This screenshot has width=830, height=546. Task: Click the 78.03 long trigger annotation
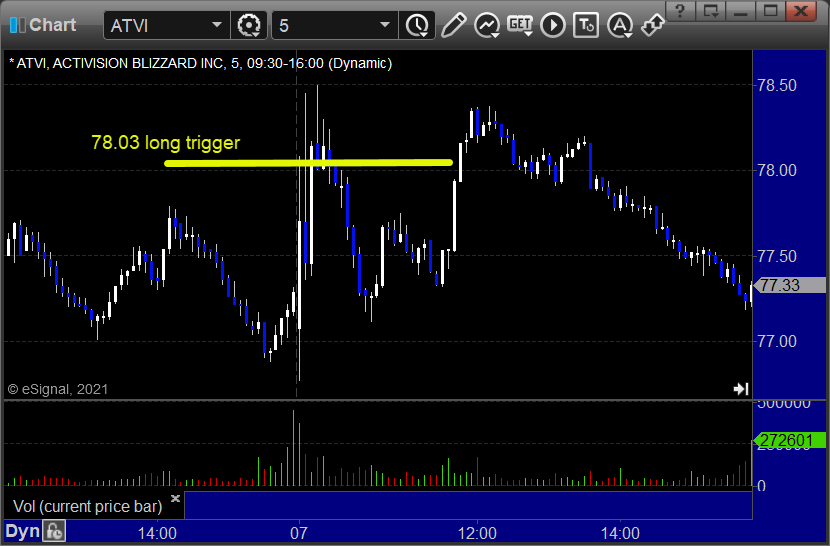pos(166,142)
